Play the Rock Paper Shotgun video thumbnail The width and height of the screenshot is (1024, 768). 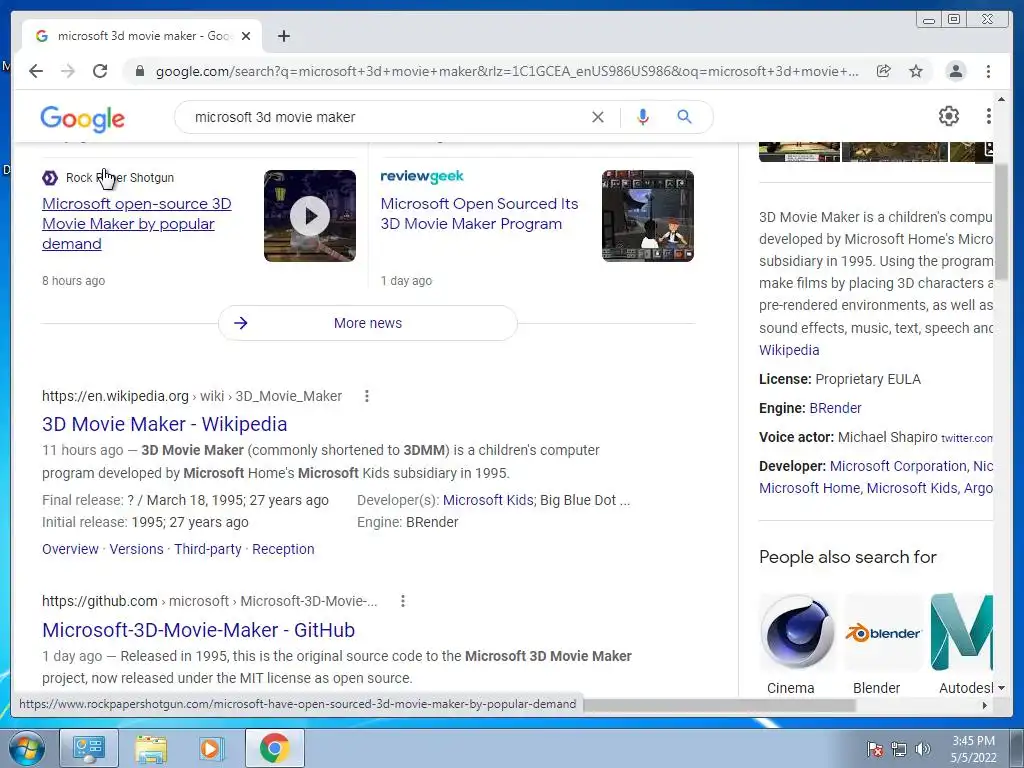click(310, 216)
